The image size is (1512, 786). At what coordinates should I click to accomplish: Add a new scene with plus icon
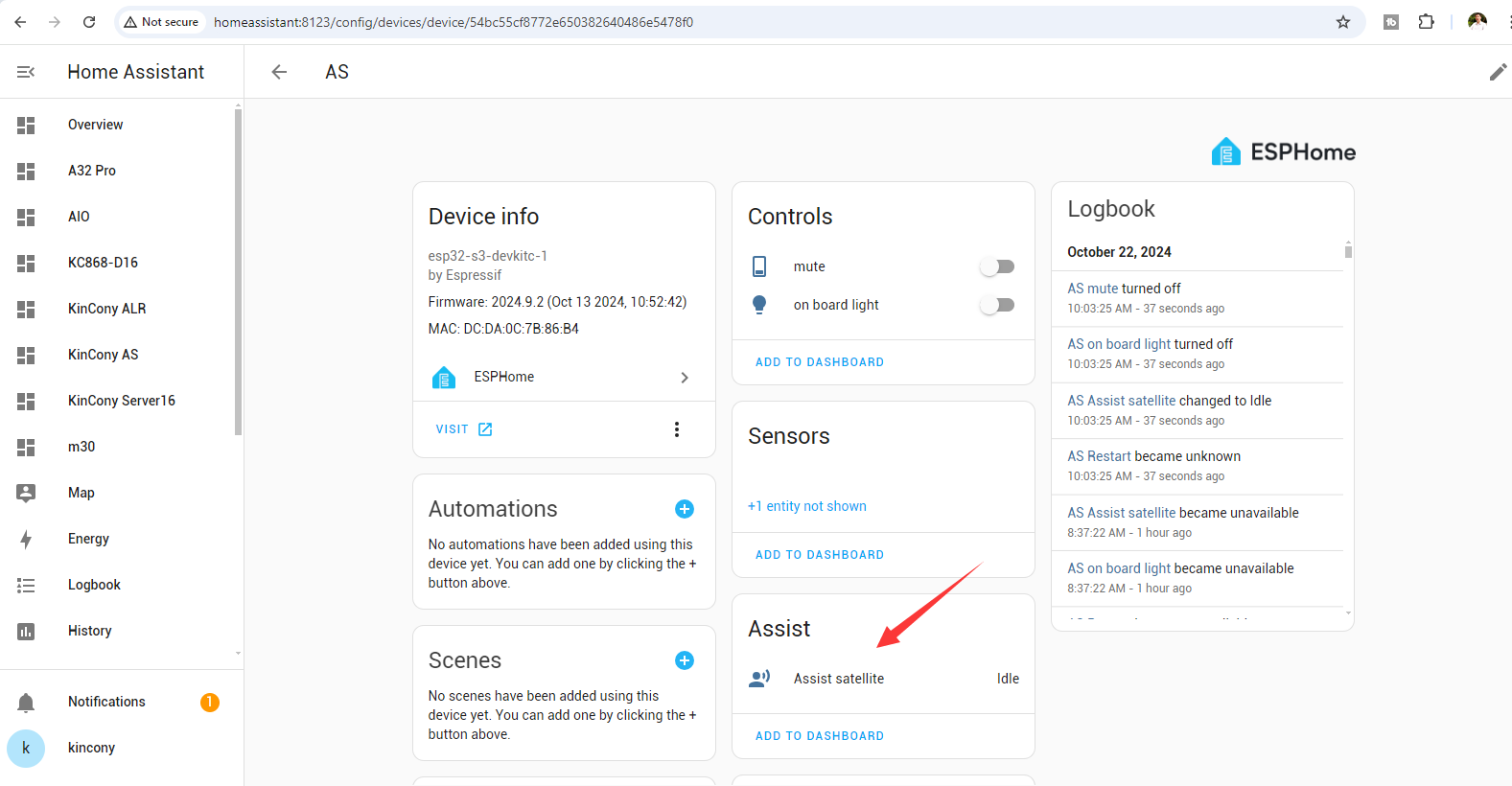tap(684, 660)
